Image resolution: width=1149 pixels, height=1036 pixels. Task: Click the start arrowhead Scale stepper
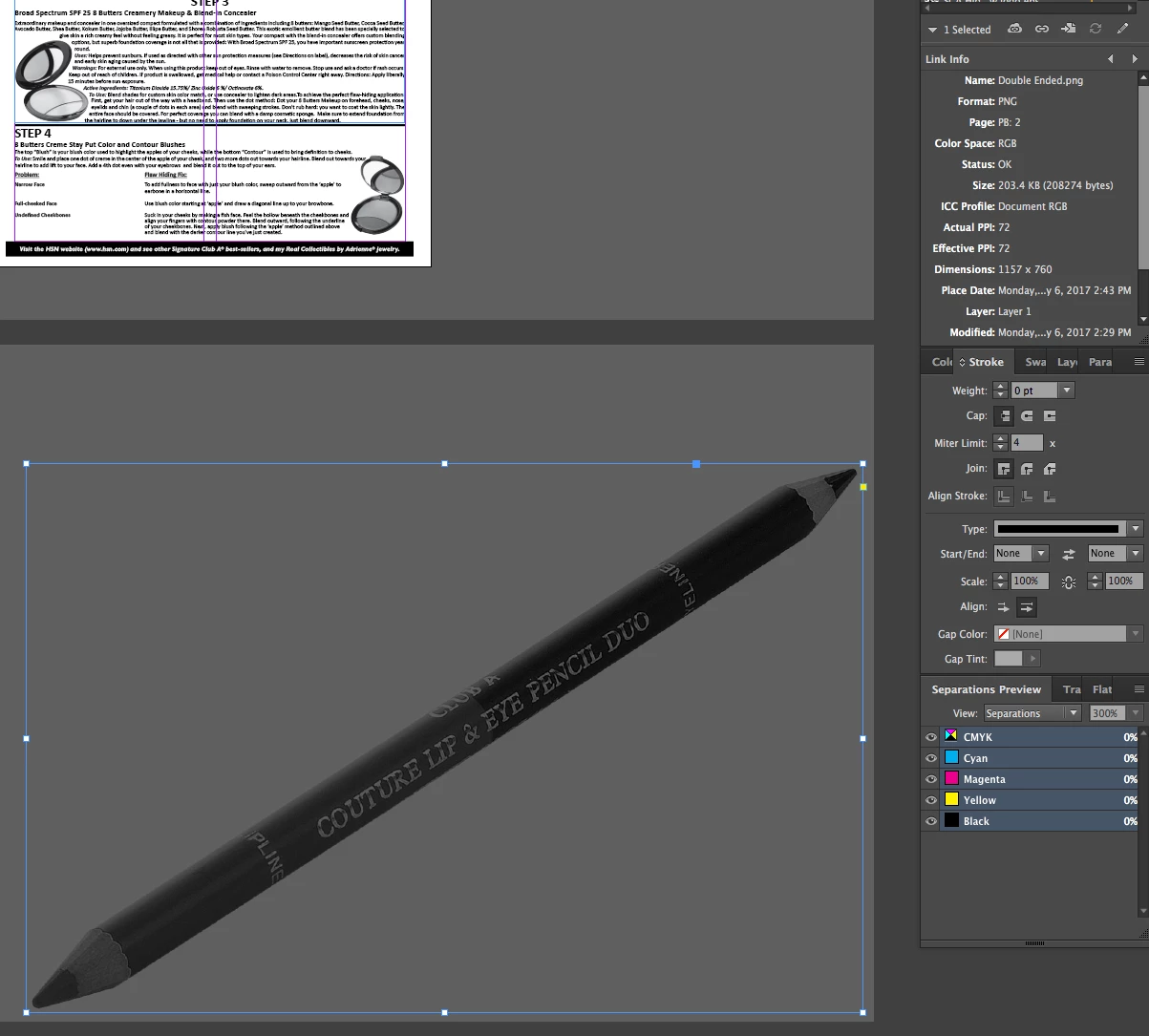(x=1000, y=581)
